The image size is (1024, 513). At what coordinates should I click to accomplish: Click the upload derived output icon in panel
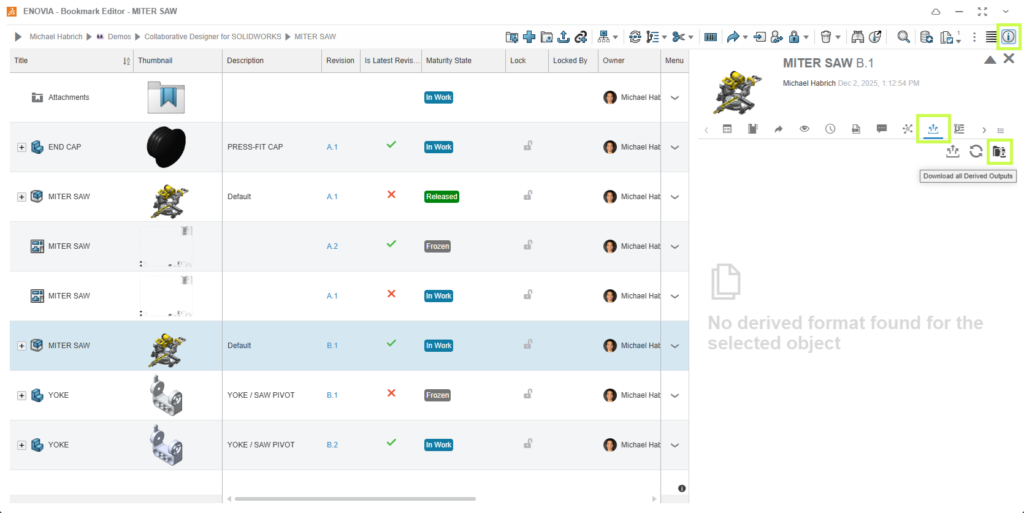953,151
